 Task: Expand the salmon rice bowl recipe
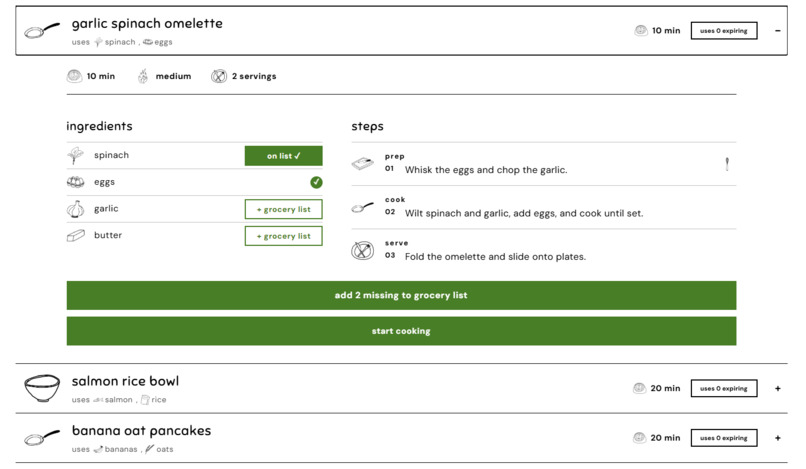(778, 389)
